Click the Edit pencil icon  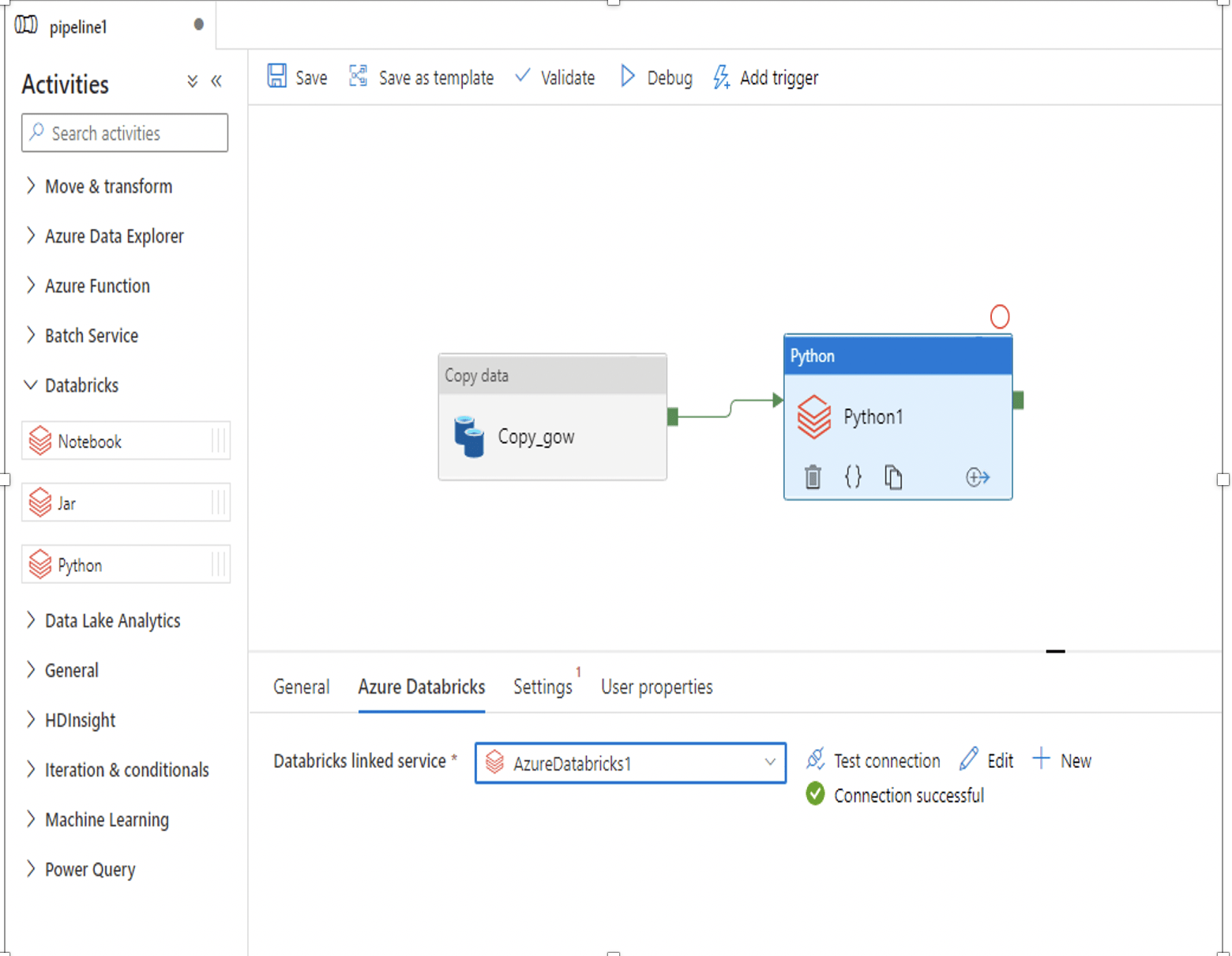[x=969, y=758]
